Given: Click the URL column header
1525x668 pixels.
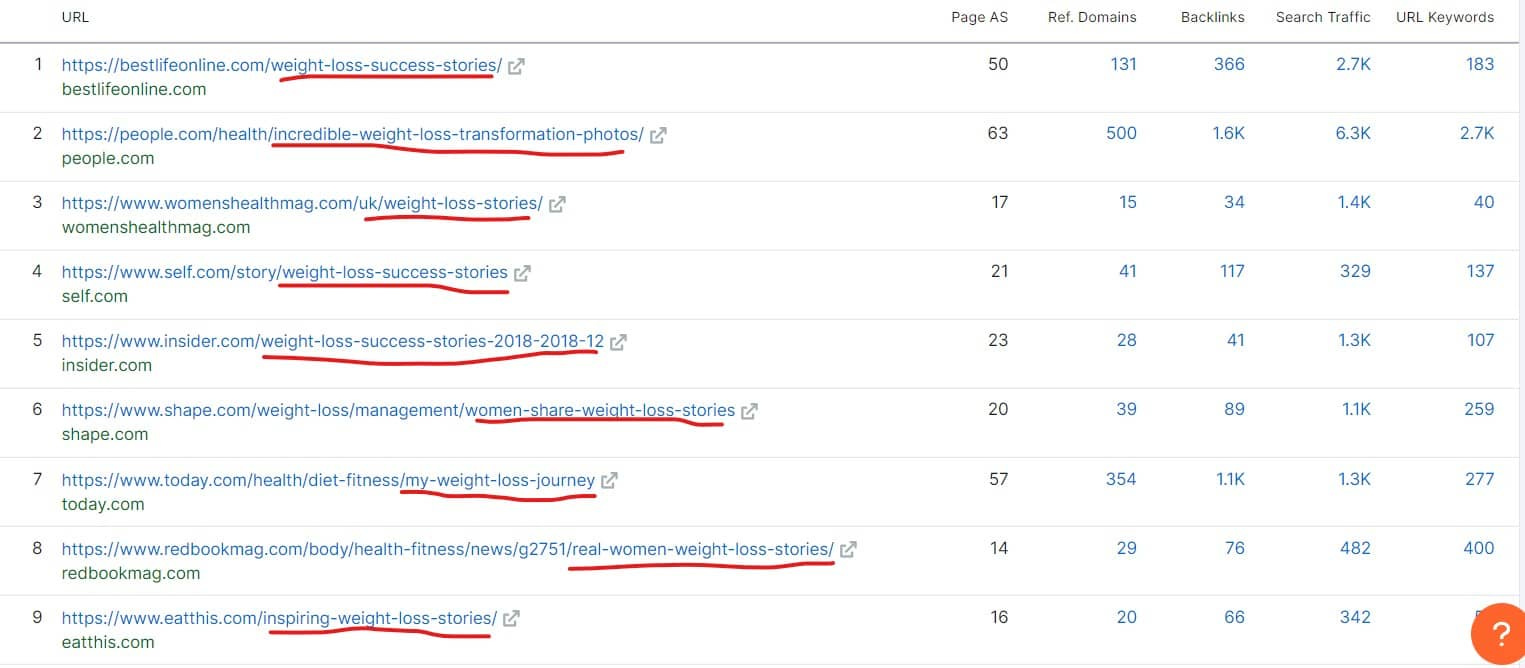Looking at the screenshot, I should point(75,17).
